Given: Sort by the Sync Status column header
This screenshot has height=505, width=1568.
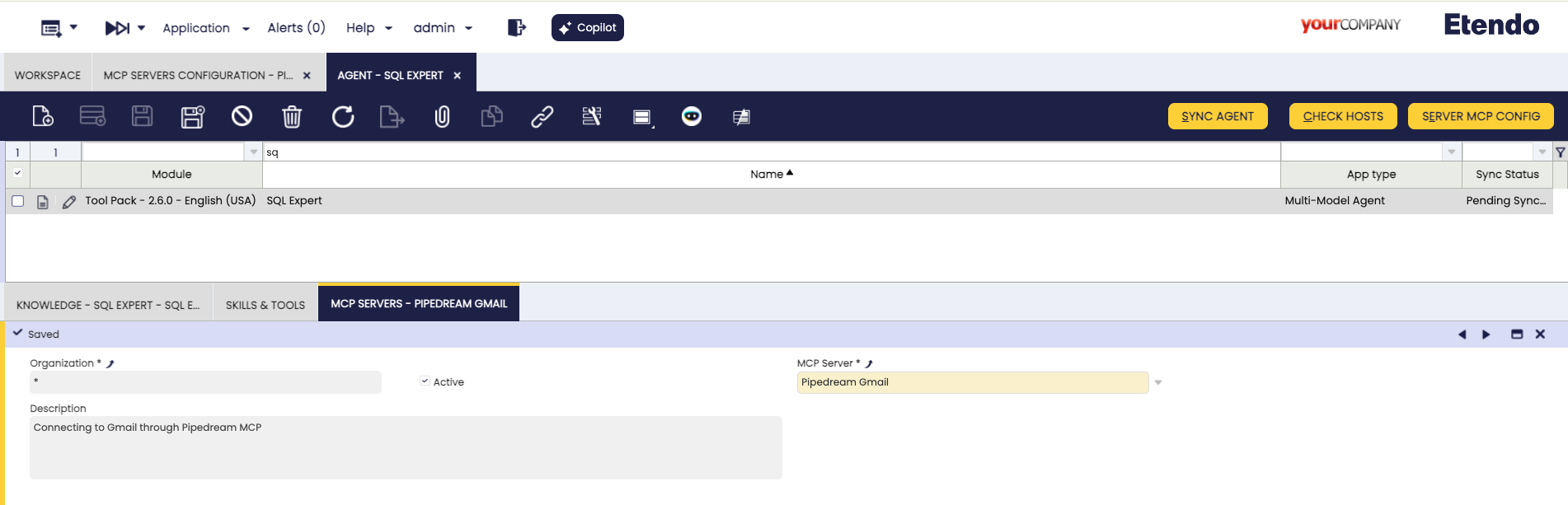Looking at the screenshot, I should [x=1507, y=174].
